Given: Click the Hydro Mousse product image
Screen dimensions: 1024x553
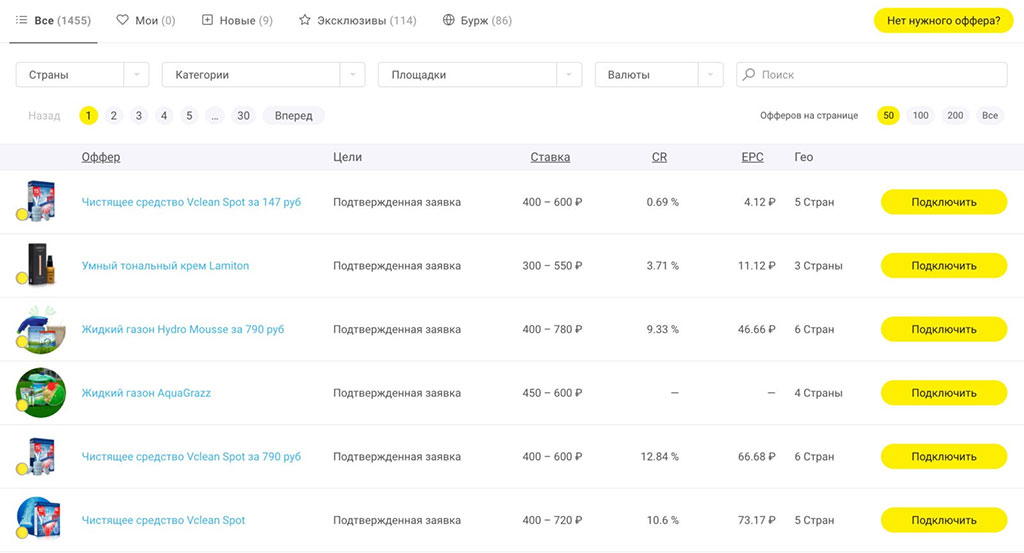Looking at the screenshot, I should pos(41,329).
